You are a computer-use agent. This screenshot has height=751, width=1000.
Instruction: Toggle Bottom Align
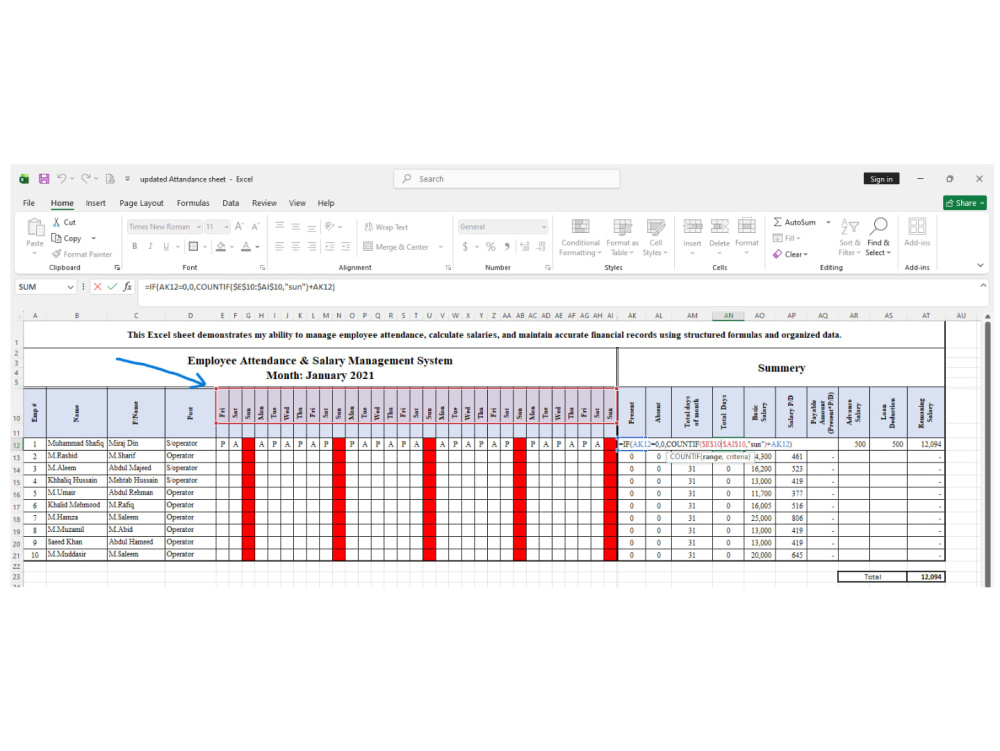(x=312, y=226)
